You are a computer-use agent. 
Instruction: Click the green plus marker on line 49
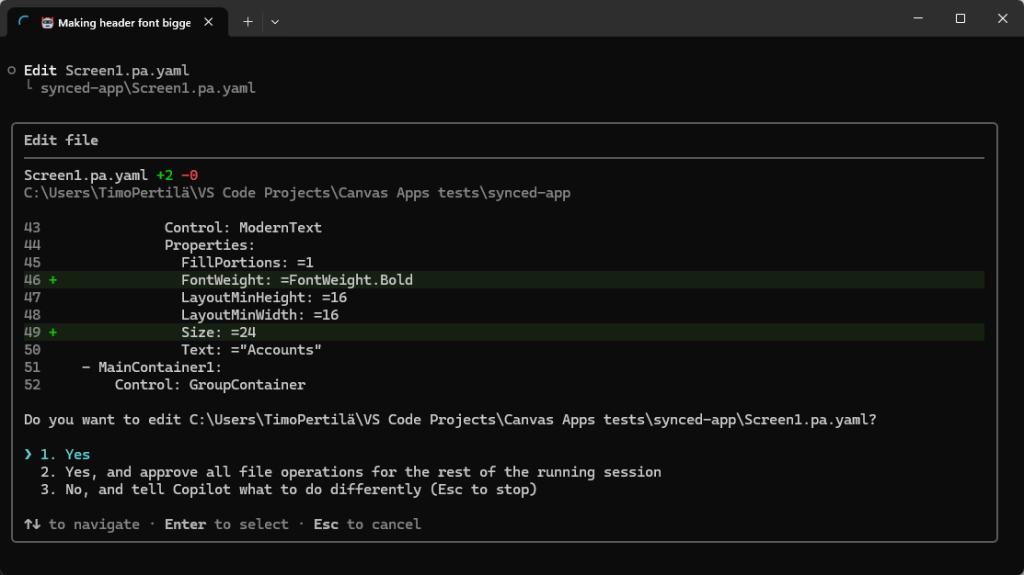[52, 332]
